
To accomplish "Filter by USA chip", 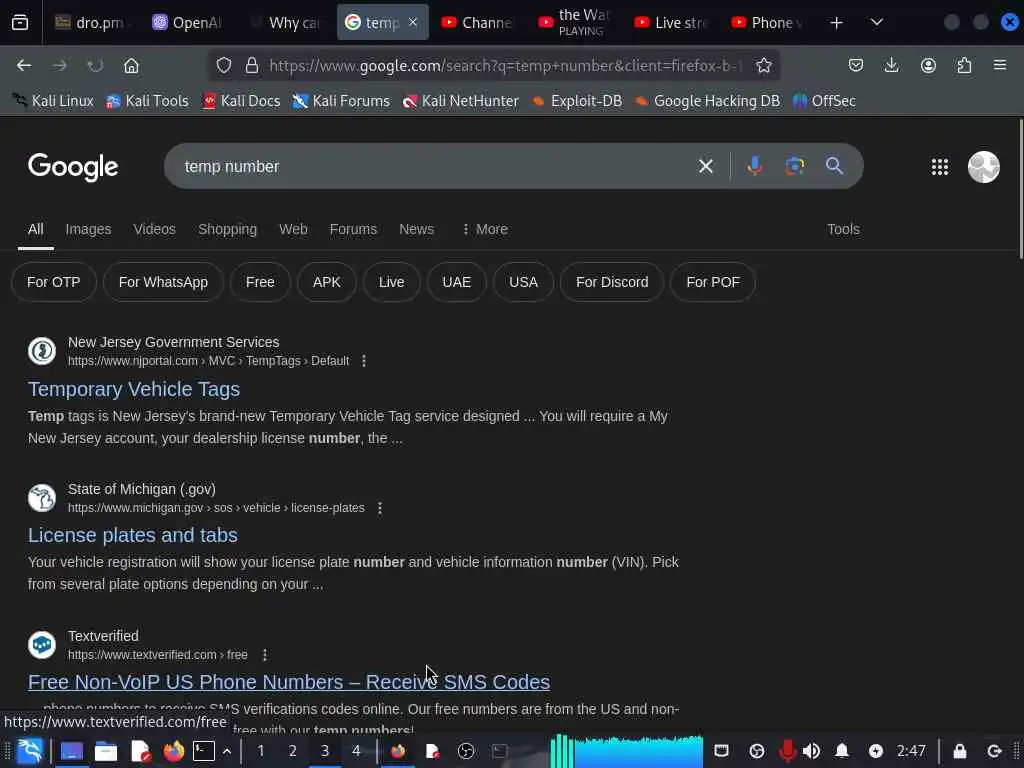I will [x=523, y=282].
